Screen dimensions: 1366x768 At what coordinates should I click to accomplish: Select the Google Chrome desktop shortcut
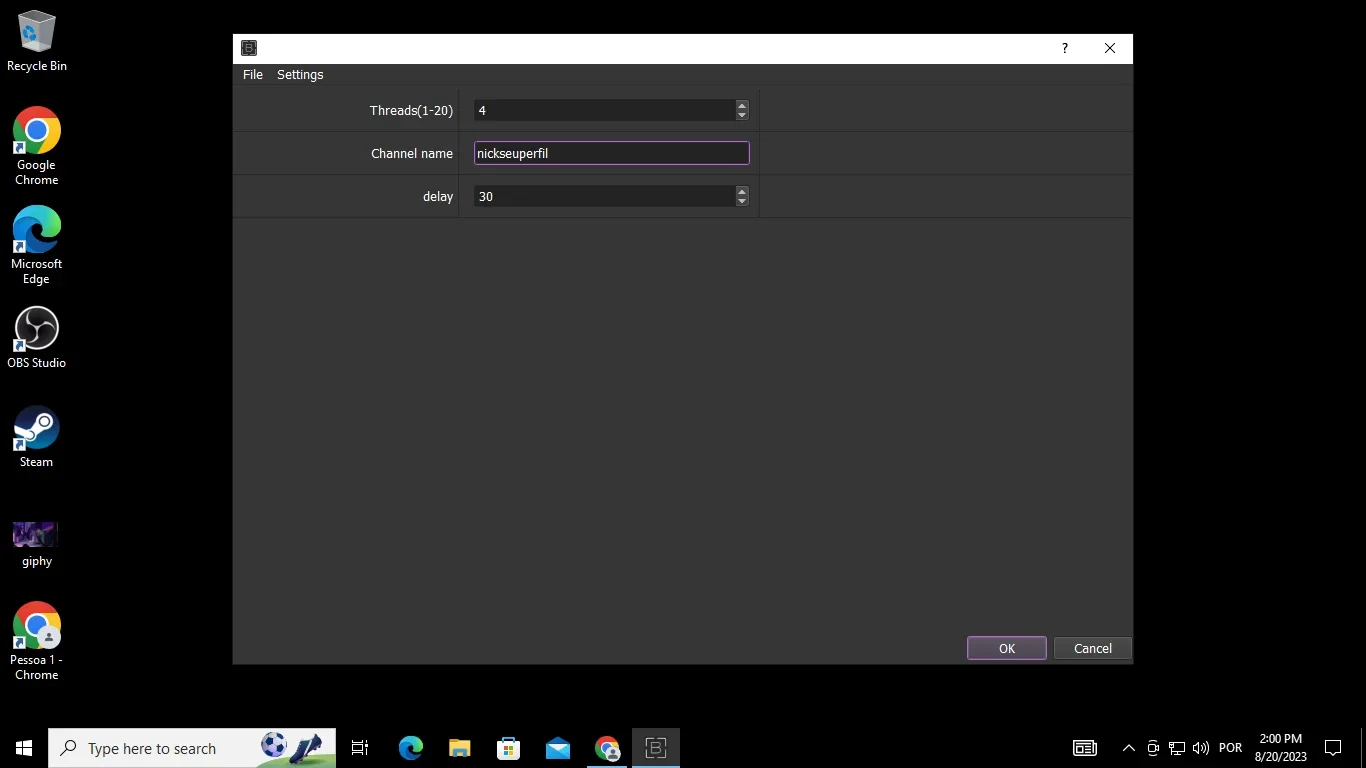point(37,146)
